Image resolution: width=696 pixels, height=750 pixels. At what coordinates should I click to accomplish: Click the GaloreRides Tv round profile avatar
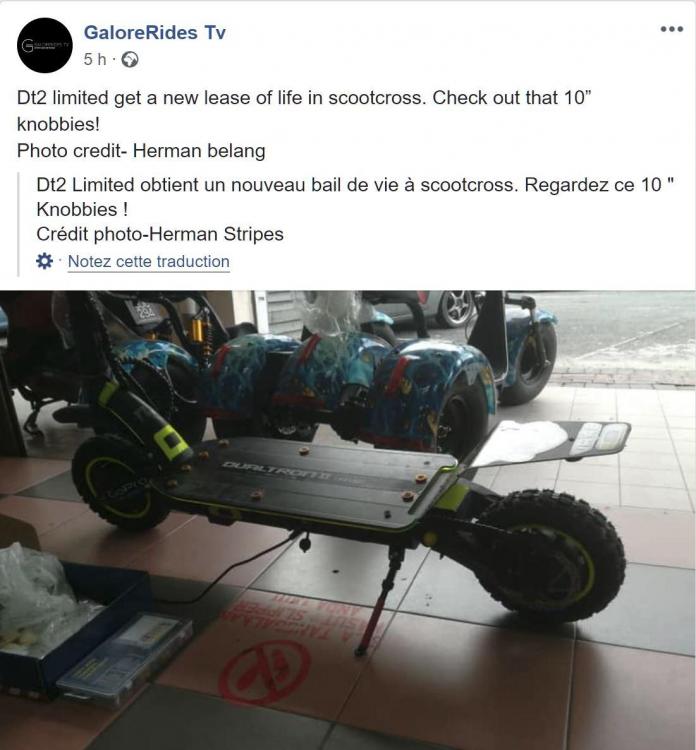pyautogui.click(x=45, y=45)
